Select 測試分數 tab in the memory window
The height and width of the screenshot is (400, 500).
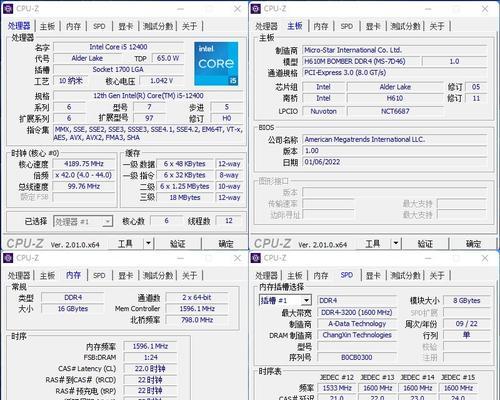158,275
